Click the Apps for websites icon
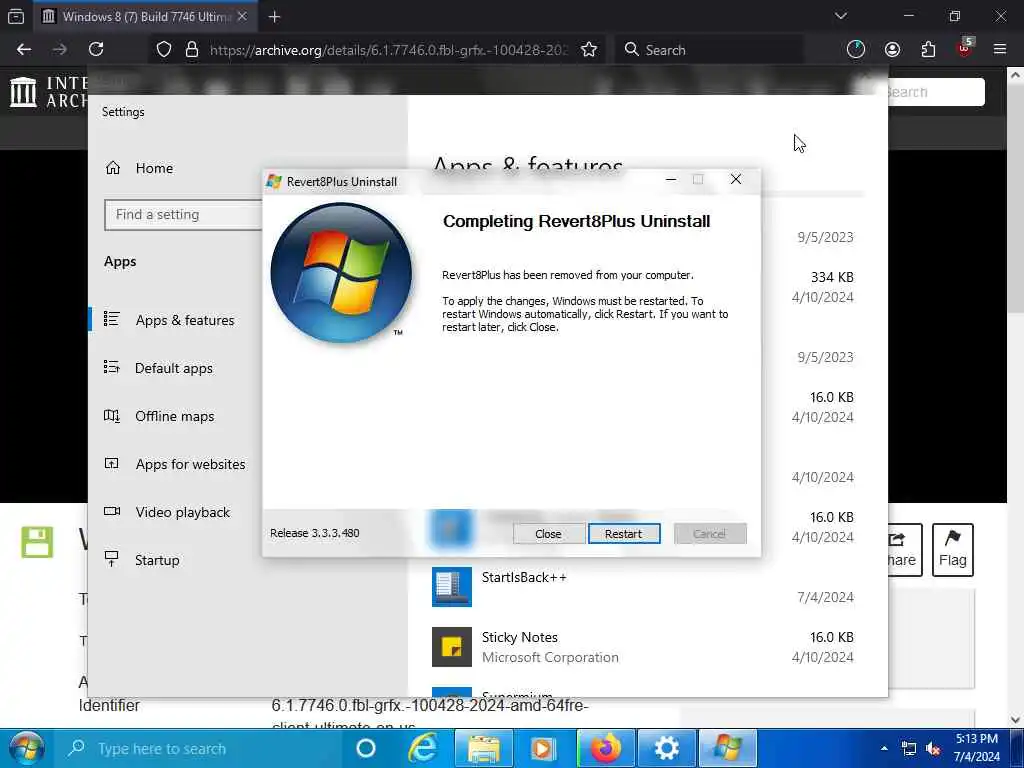 [112, 463]
